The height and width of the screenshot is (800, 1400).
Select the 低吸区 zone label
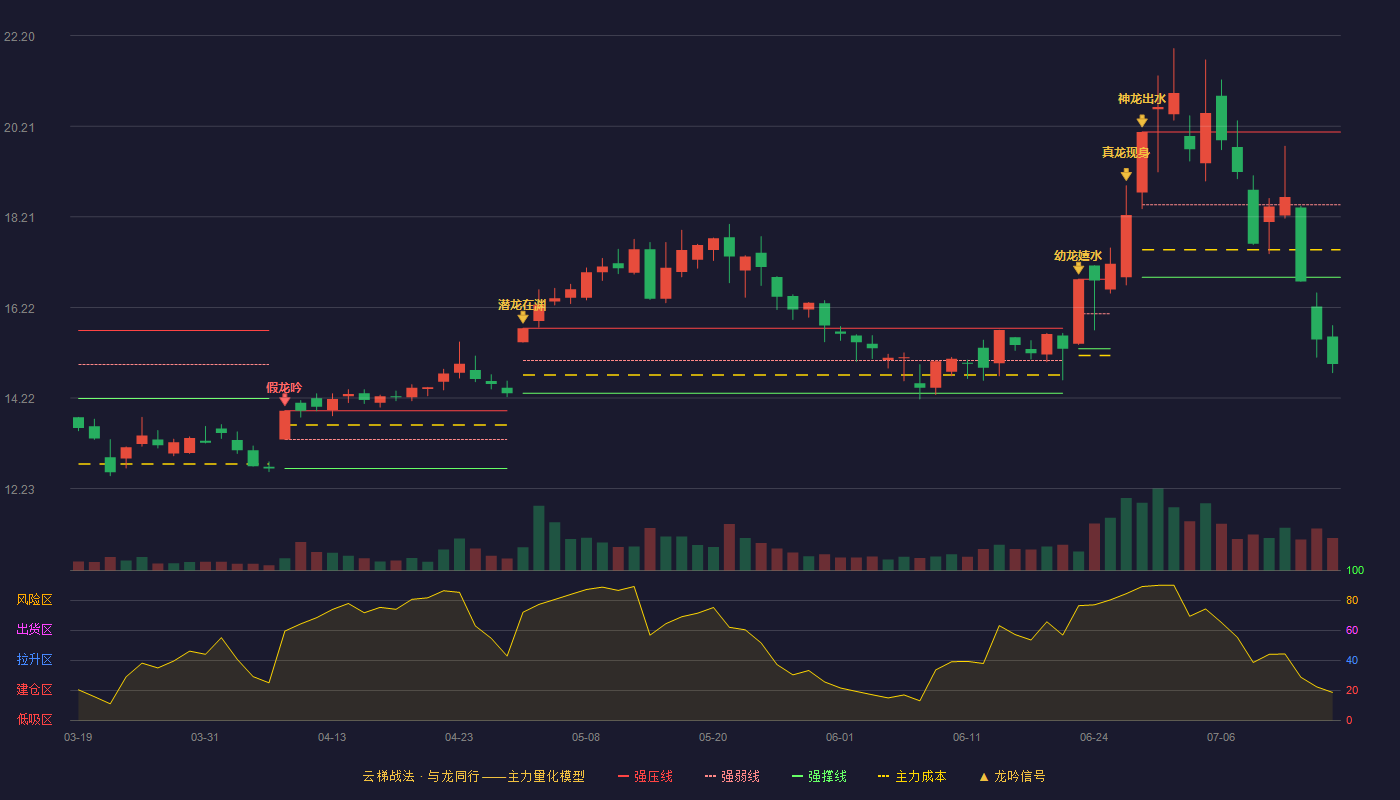pyautogui.click(x=35, y=719)
